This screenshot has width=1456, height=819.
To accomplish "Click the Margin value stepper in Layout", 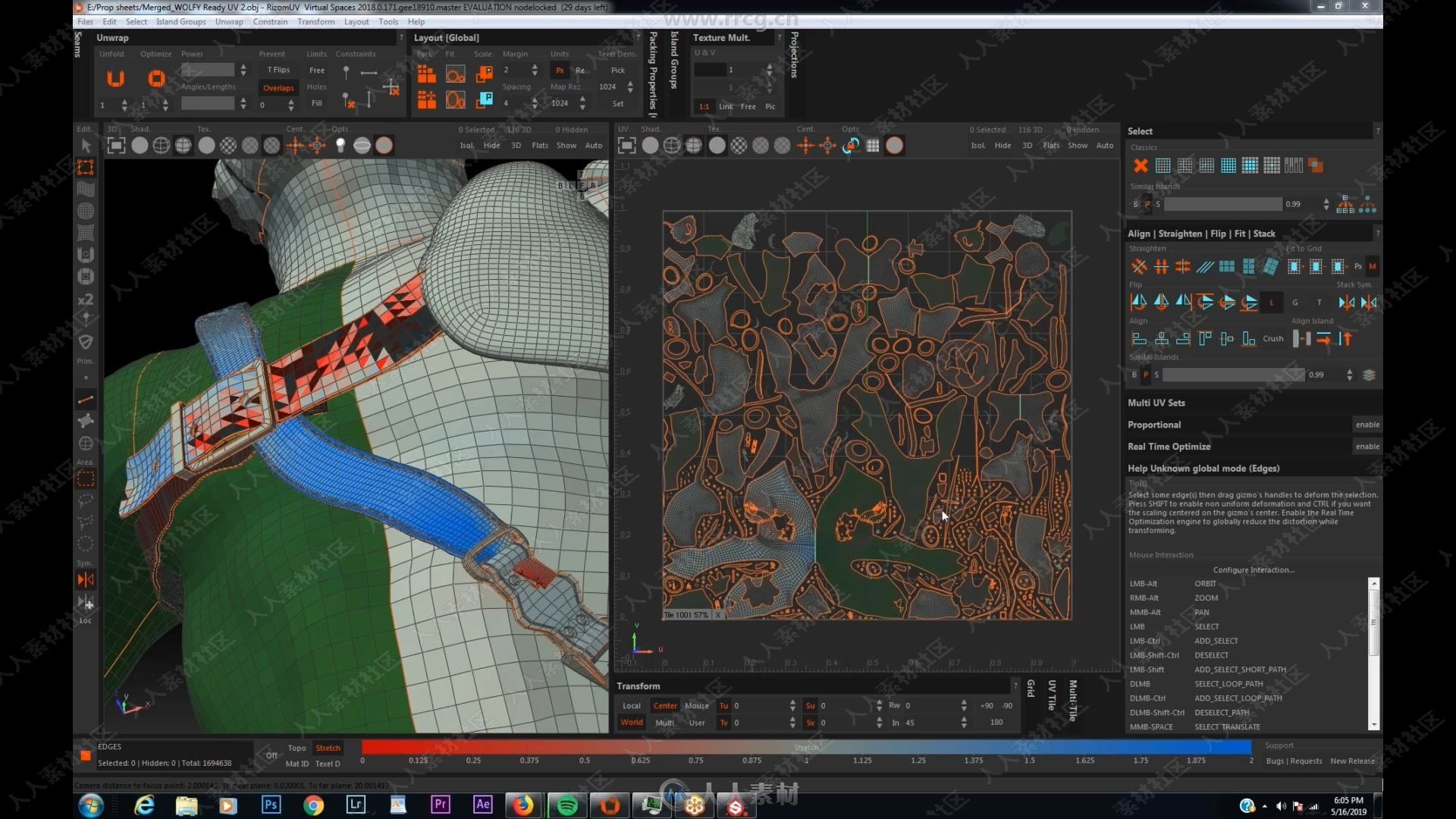I will coord(535,70).
